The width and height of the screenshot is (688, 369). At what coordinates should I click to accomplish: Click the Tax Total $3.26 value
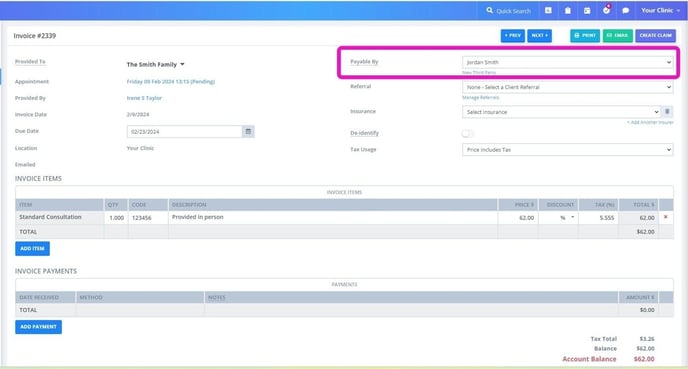647,339
